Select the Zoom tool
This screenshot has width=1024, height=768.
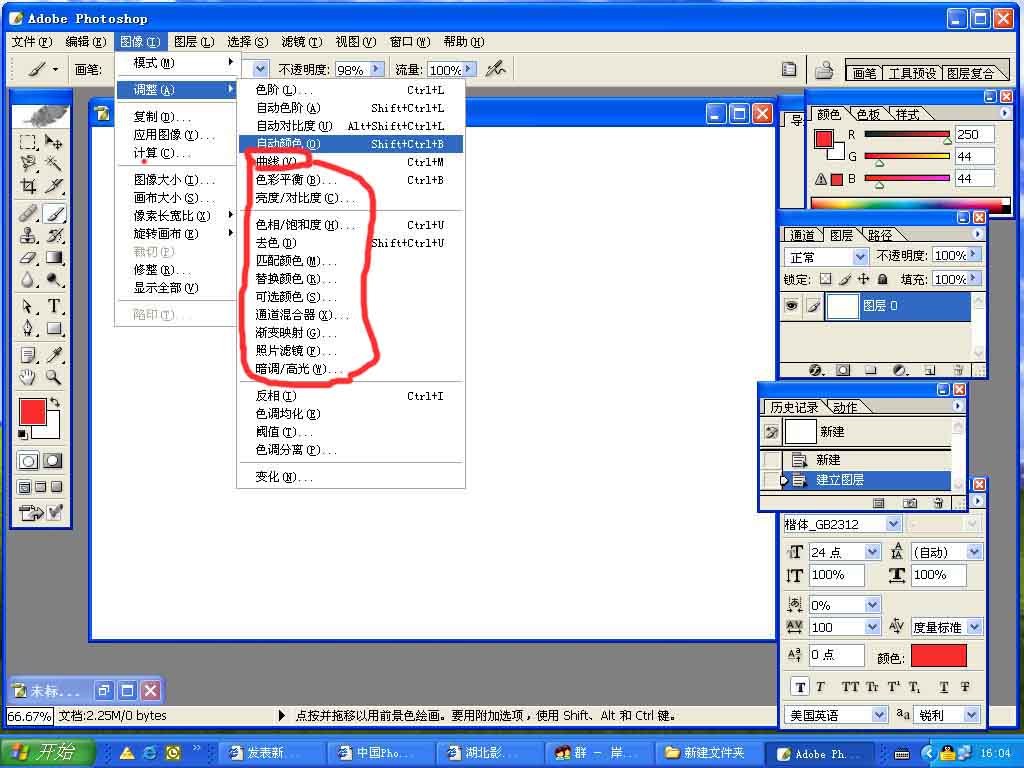[x=54, y=377]
